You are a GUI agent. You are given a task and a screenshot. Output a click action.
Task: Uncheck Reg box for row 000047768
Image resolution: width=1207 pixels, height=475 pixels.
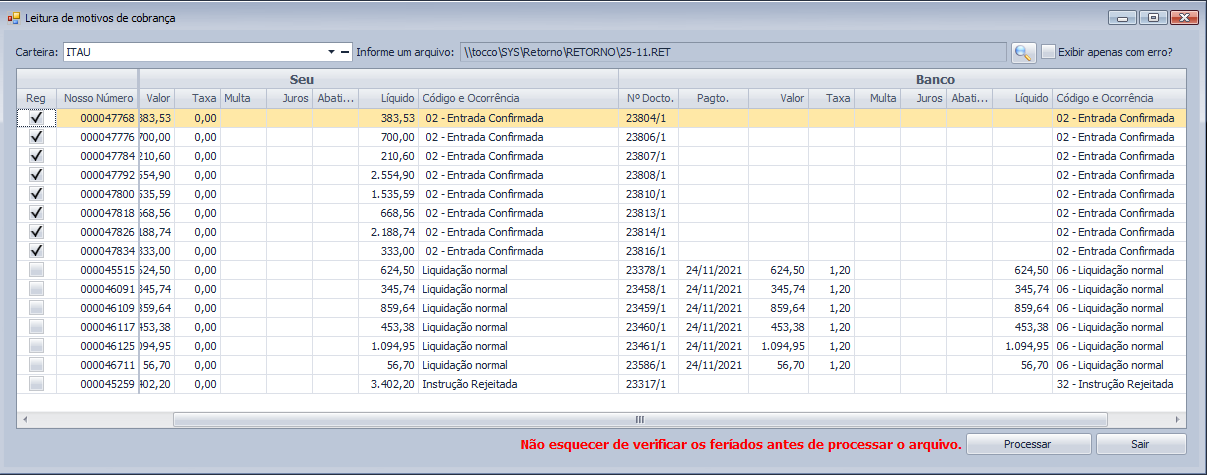point(36,118)
